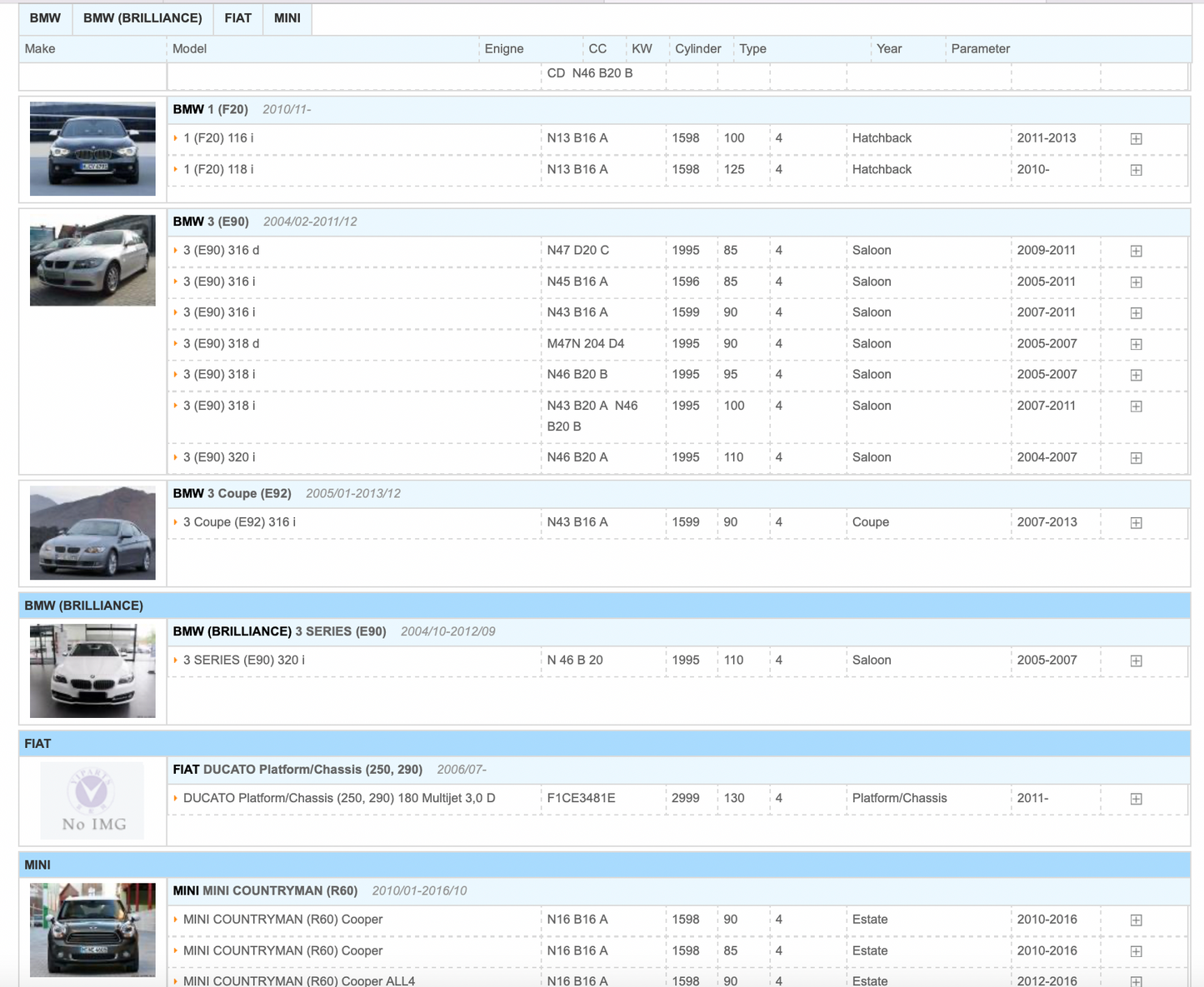The height and width of the screenshot is (987, 1204).
Task: Expand plus icon for Countryman Cooper 90 KW 2010-2016
Action: 1136,920
